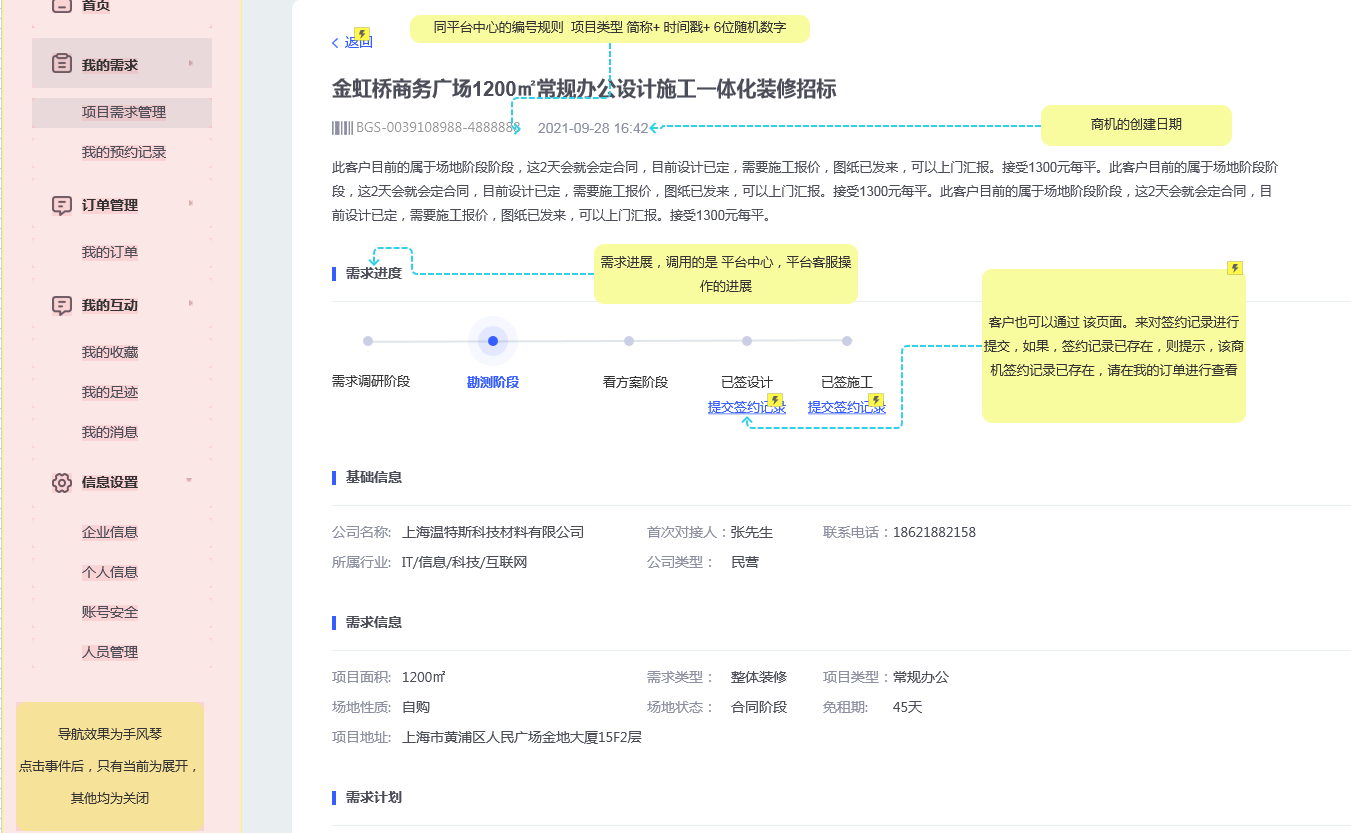Image resolution: width=1351 pixels, height=833 pixels.
Task: Open 个人信息 settings page
Action: (110, 572)
